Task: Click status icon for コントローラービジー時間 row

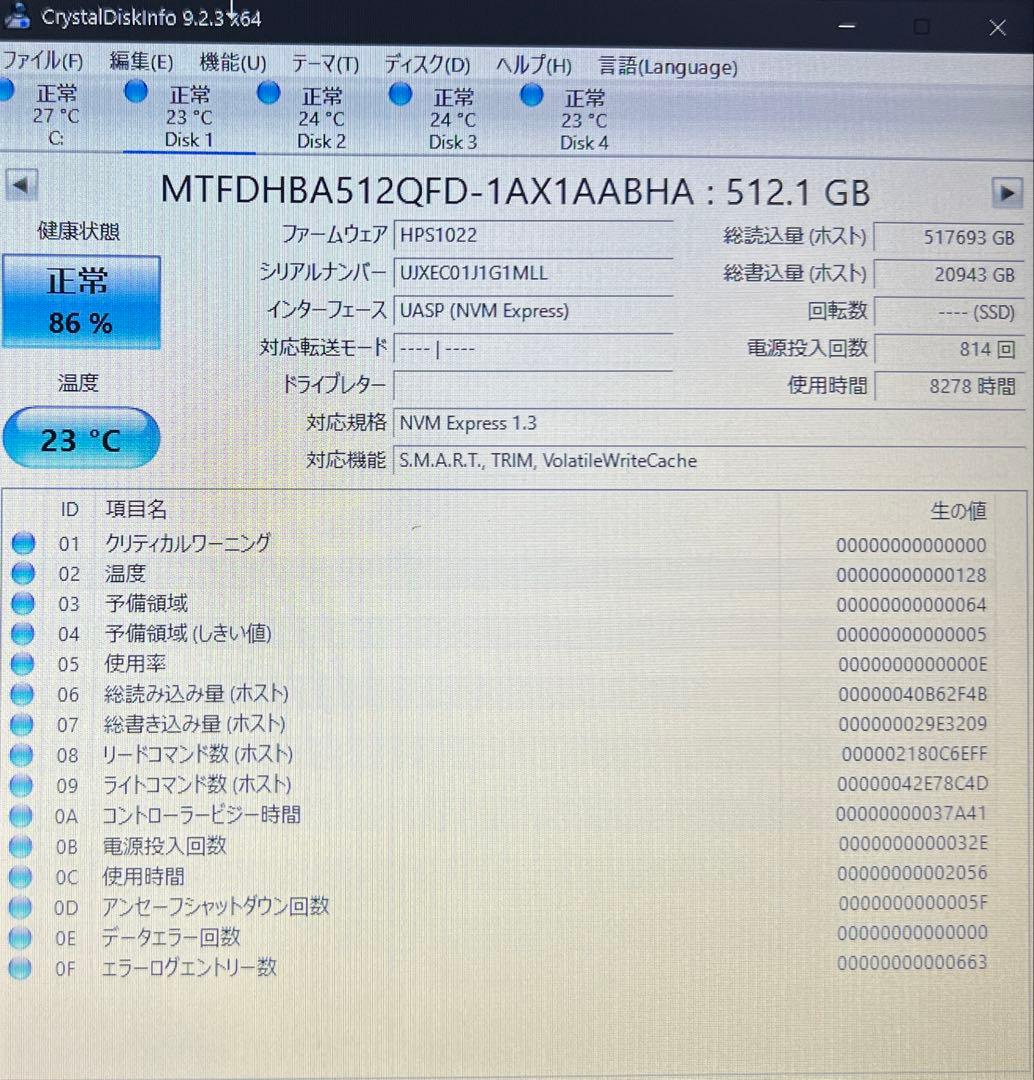Action: pos(21,816)
